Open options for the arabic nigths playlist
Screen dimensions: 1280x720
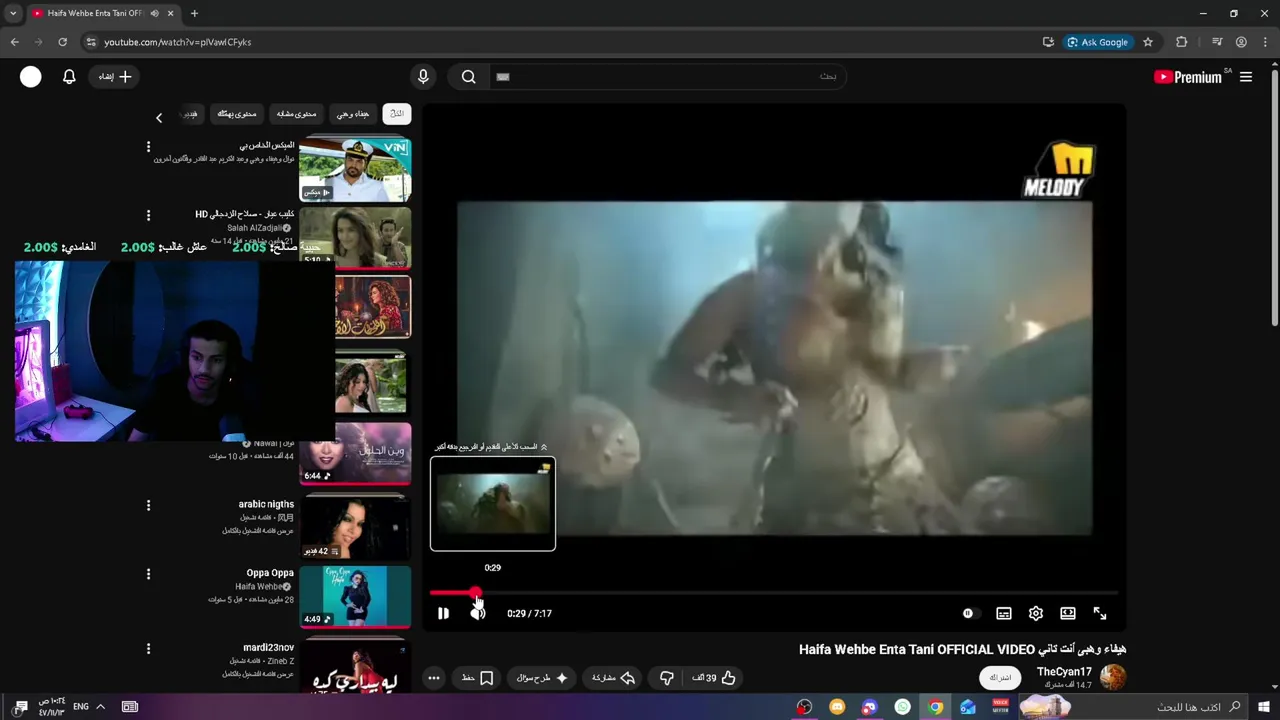(148, 506)
